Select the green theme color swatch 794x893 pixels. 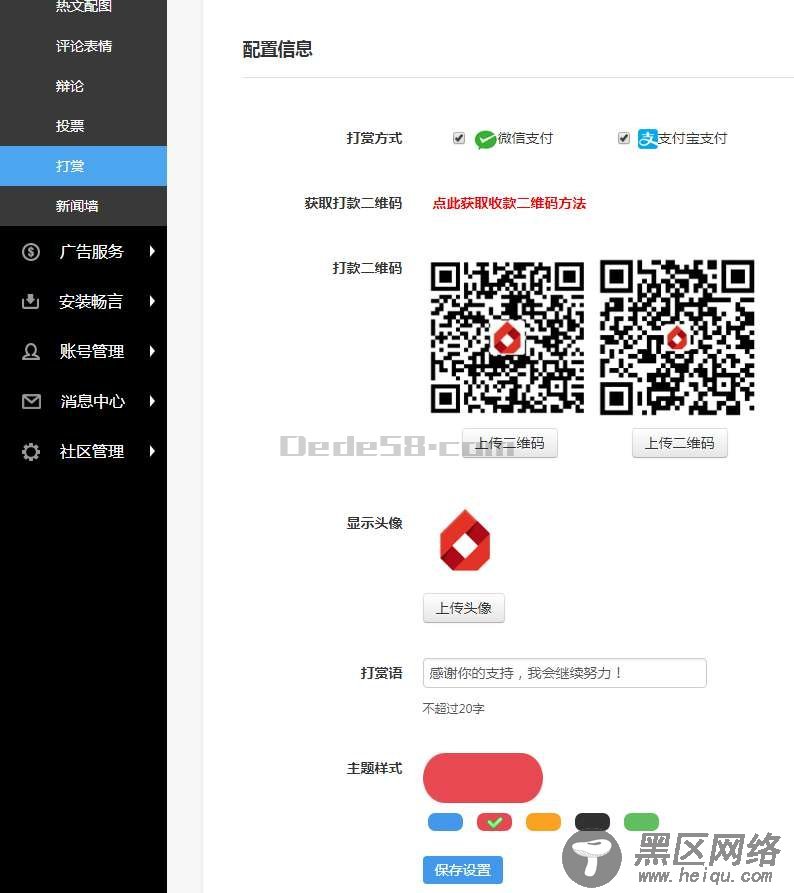(x=641, y=822)
